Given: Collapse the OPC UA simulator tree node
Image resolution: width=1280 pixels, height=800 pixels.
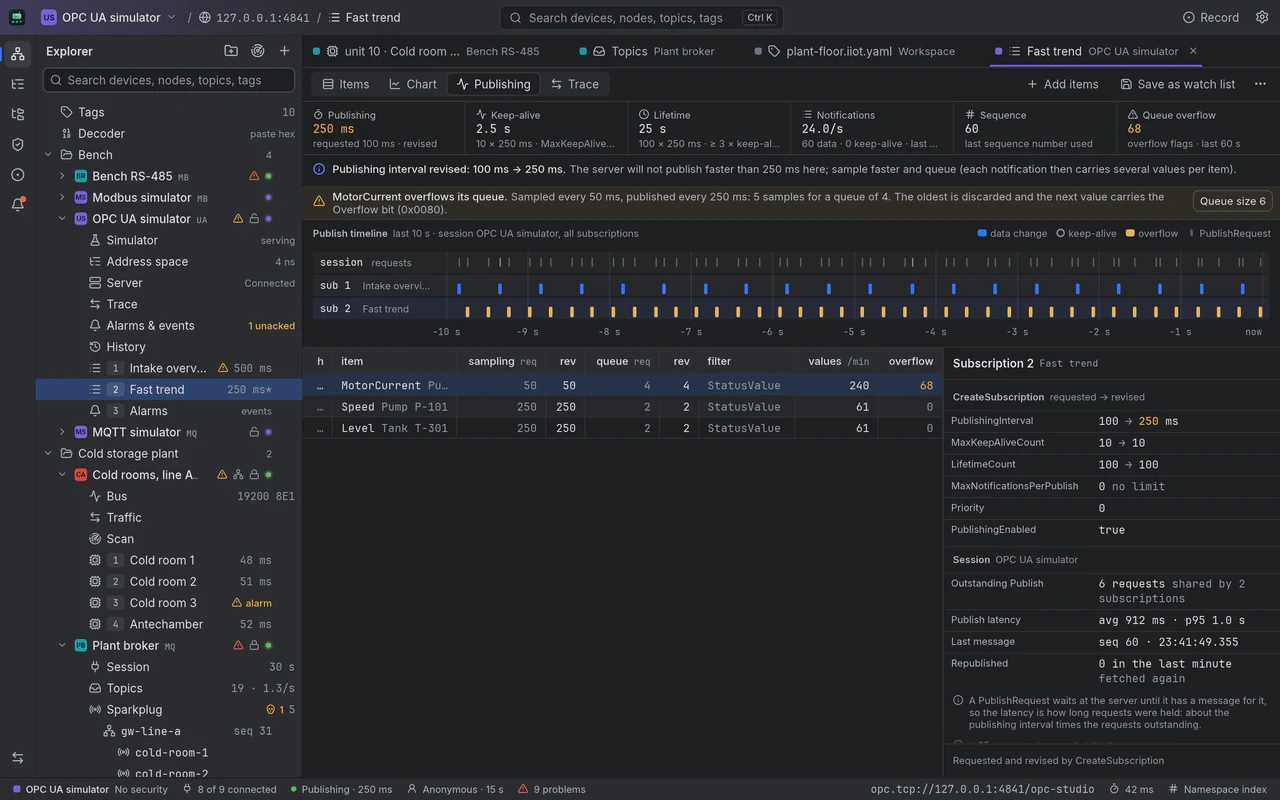Looking at the screenshot, I should (x=62, y=219).
